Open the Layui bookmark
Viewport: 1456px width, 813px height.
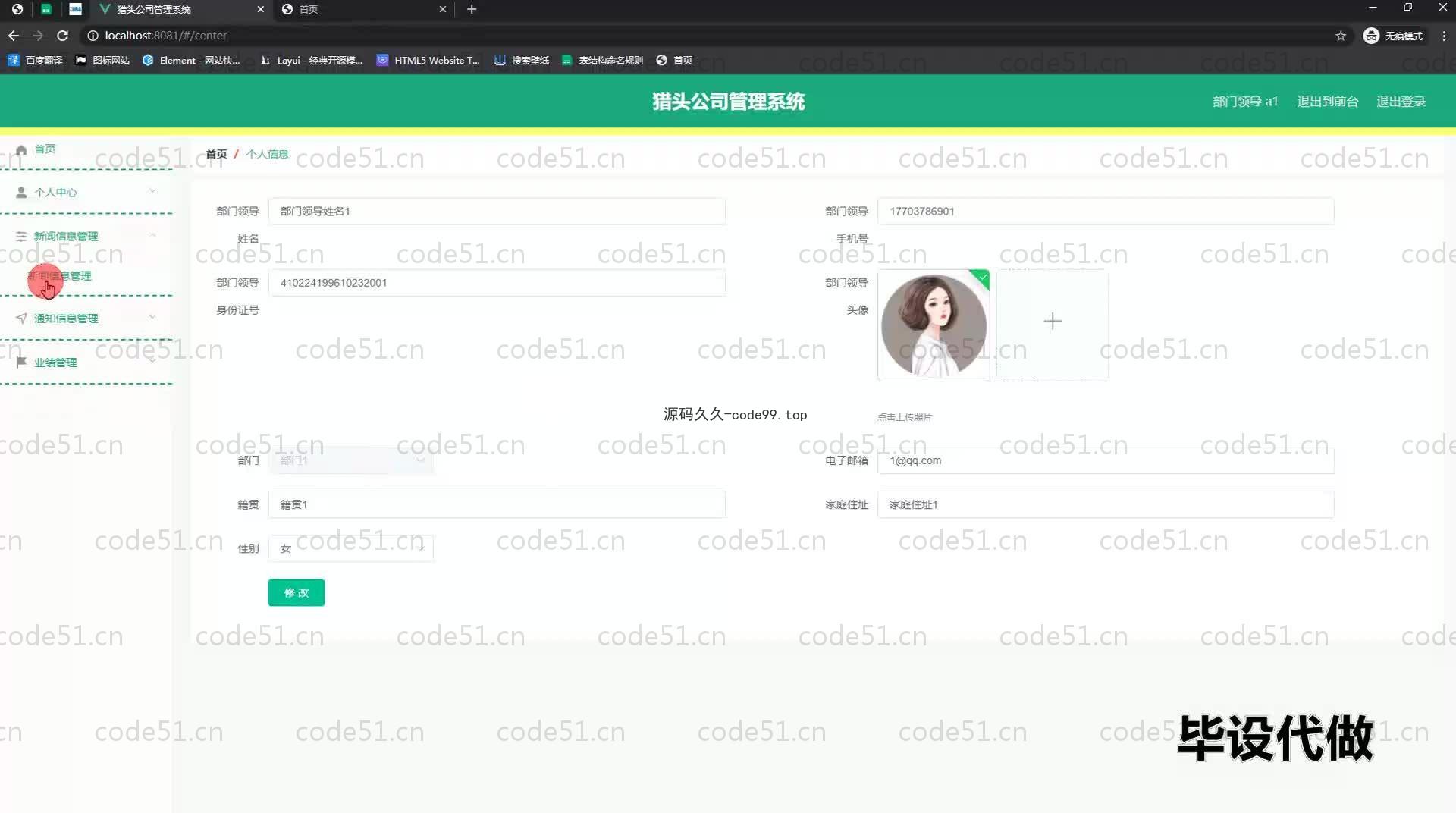pyautogui.click(x=311, y=61)
